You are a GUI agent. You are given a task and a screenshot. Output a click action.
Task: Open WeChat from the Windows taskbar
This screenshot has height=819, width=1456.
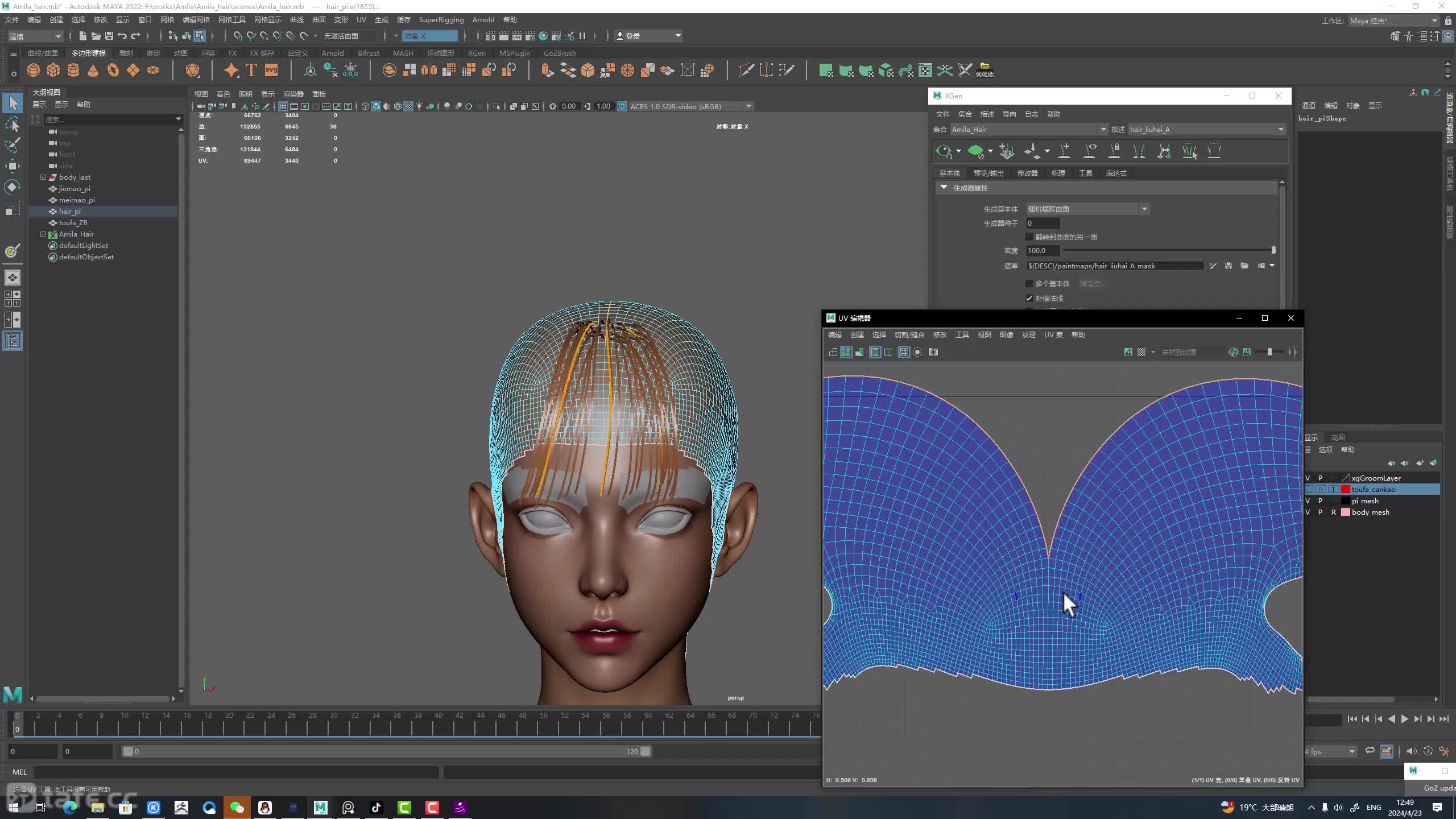coord(237,807)
